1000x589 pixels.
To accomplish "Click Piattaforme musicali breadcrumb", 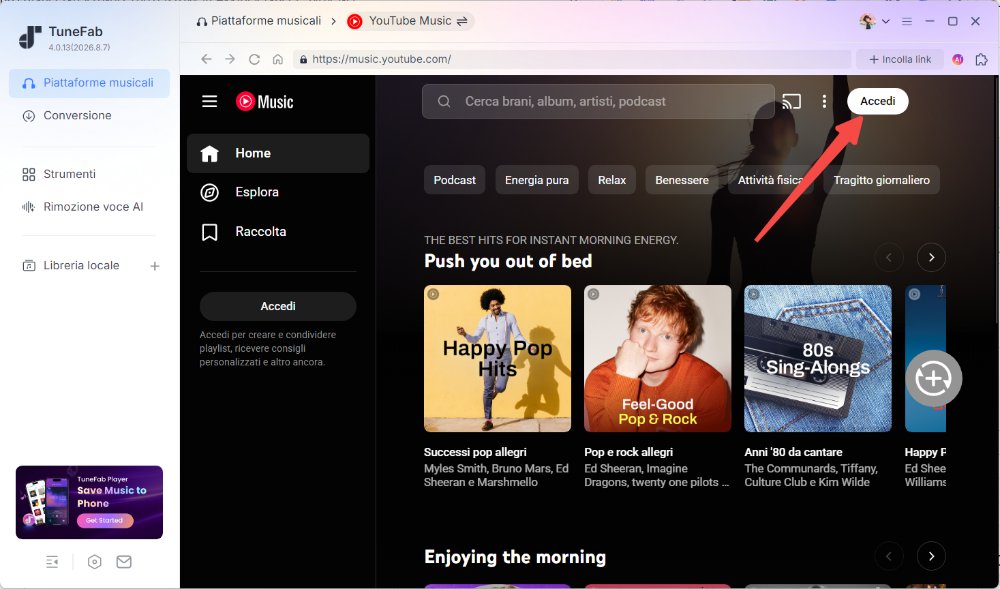I will (x=259, y=21).
